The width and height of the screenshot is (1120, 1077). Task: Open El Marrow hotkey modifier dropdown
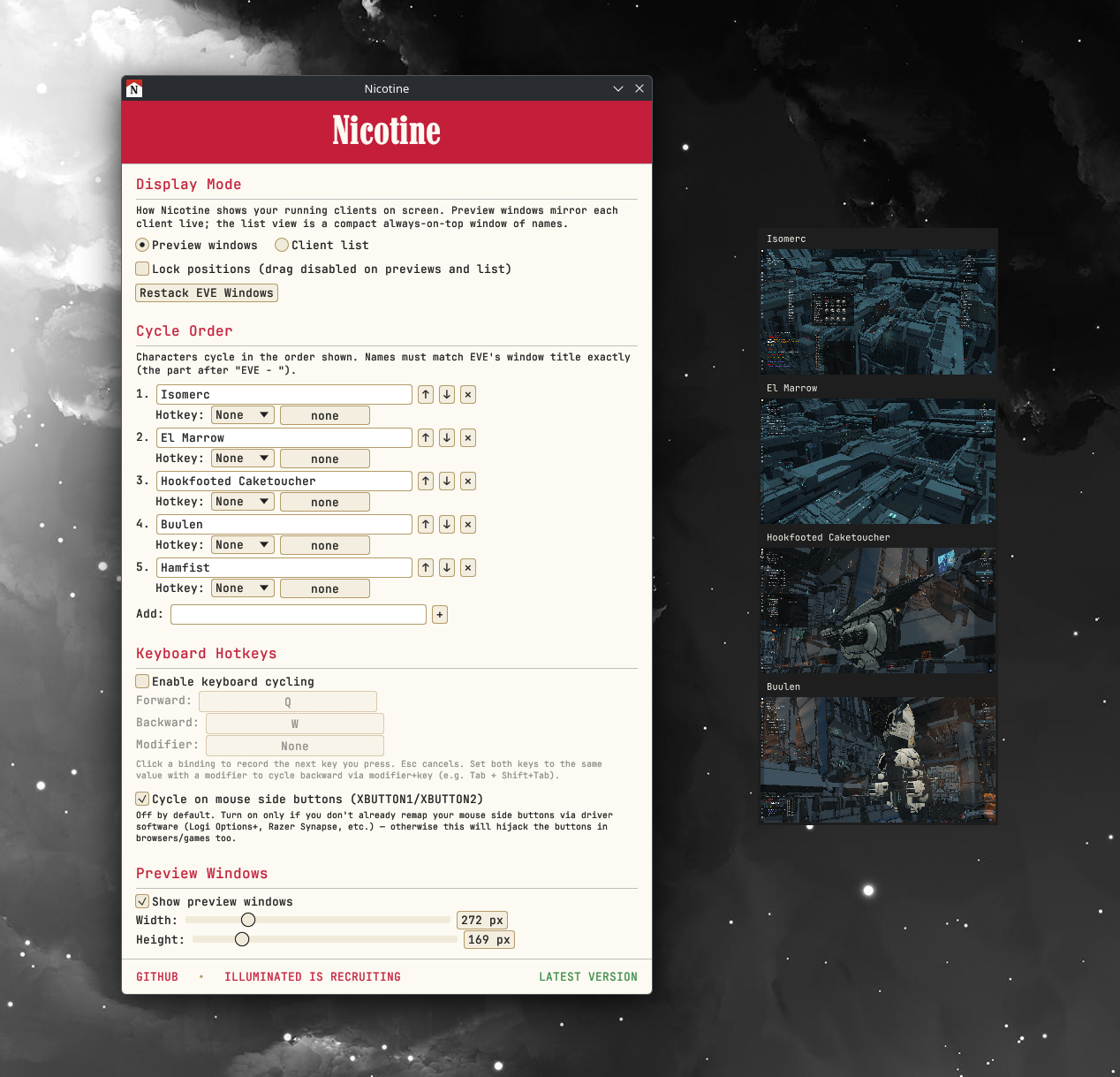[243, 458]
